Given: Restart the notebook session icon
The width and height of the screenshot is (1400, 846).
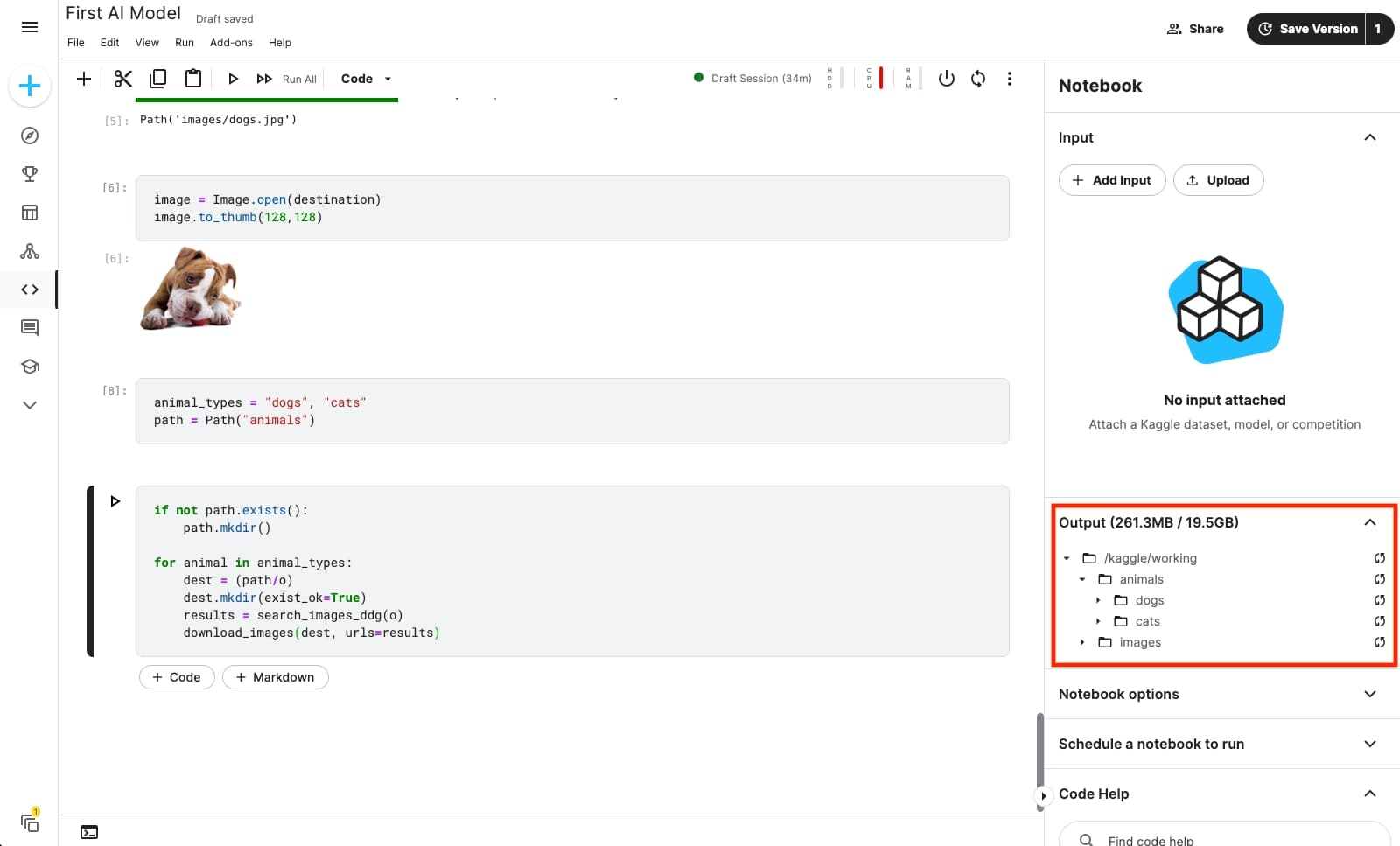Looking at the screenshot, I should [x=977, y=79].
